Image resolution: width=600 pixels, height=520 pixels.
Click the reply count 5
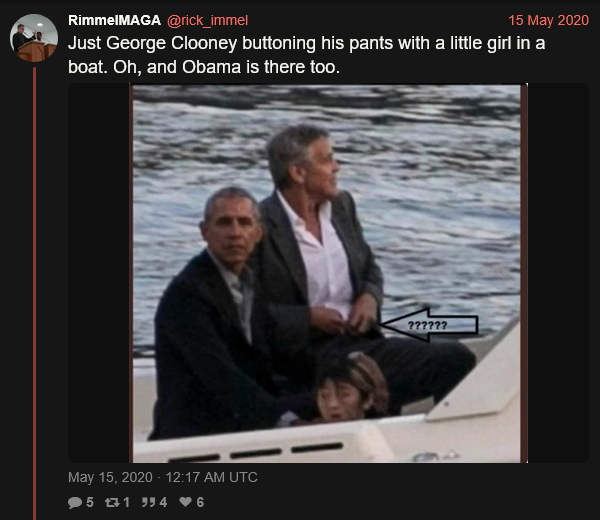click(x=90, y=502)
